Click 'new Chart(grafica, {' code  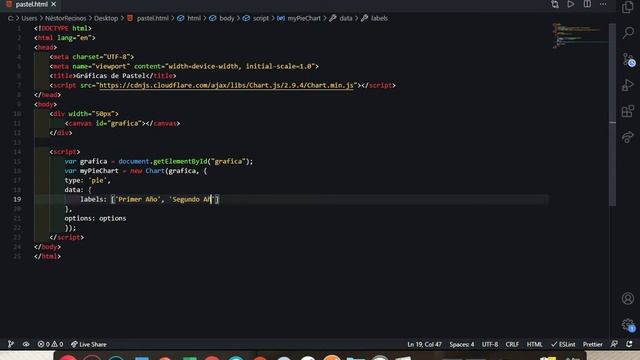coord(169,171)
